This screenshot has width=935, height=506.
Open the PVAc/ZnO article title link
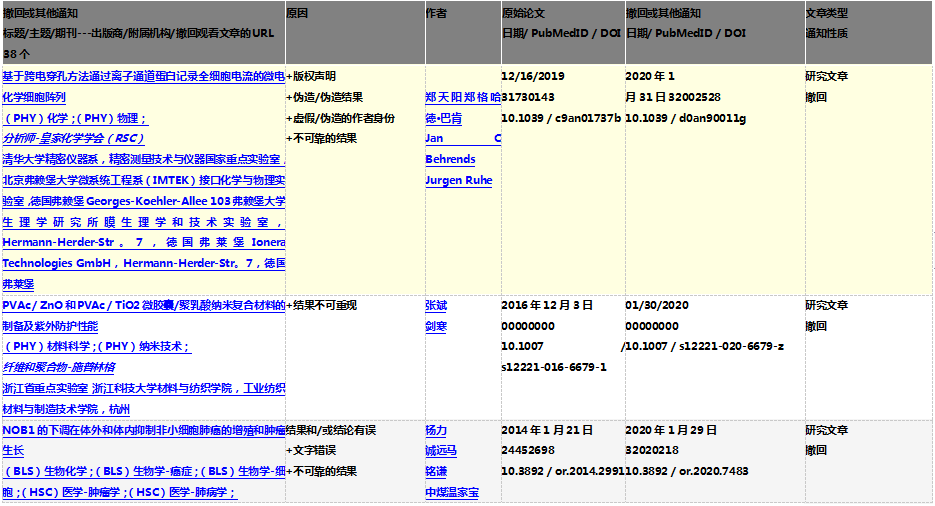143,305
